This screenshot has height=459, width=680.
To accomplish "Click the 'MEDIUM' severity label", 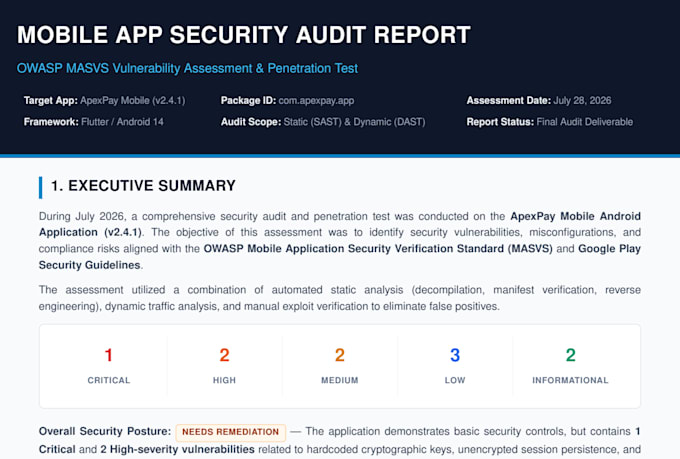I will [340, 380].
